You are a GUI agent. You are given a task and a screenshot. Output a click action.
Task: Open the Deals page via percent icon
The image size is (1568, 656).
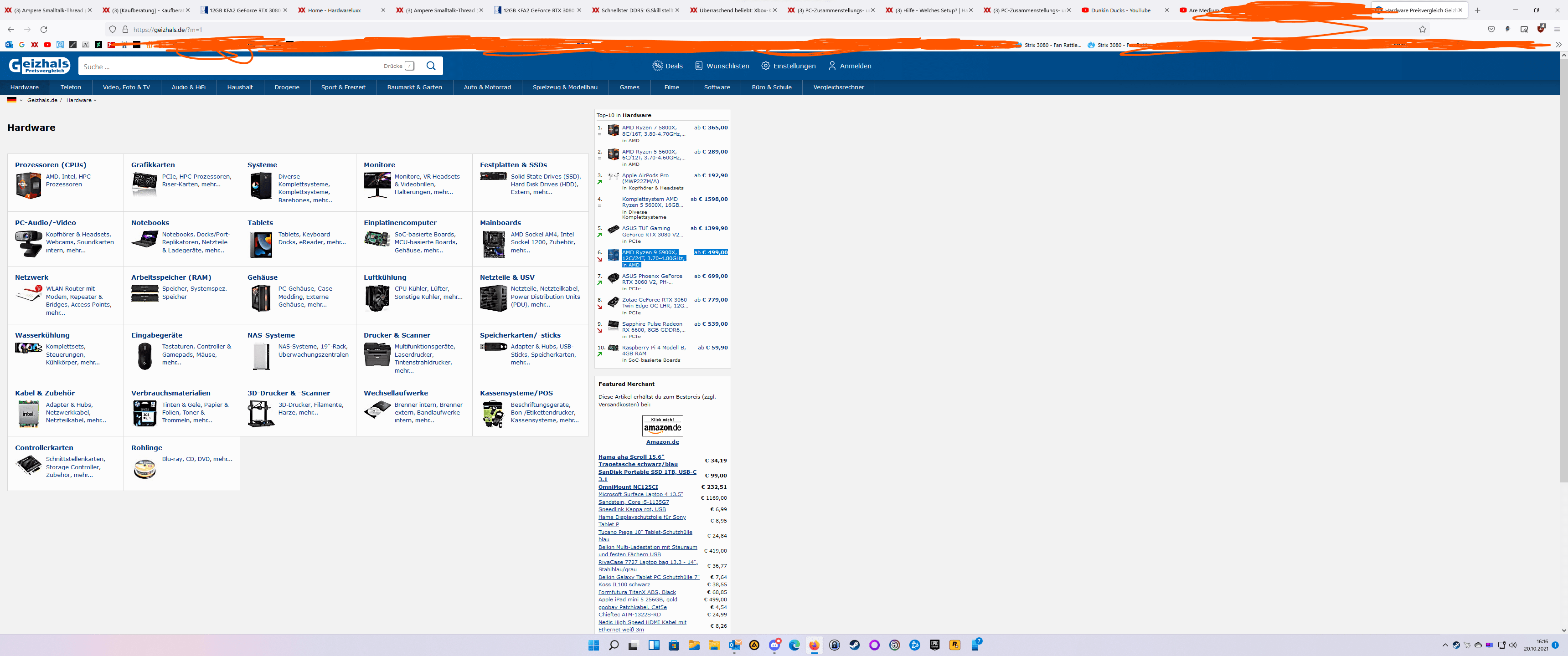pyautogui.click(x=668, y=66)
